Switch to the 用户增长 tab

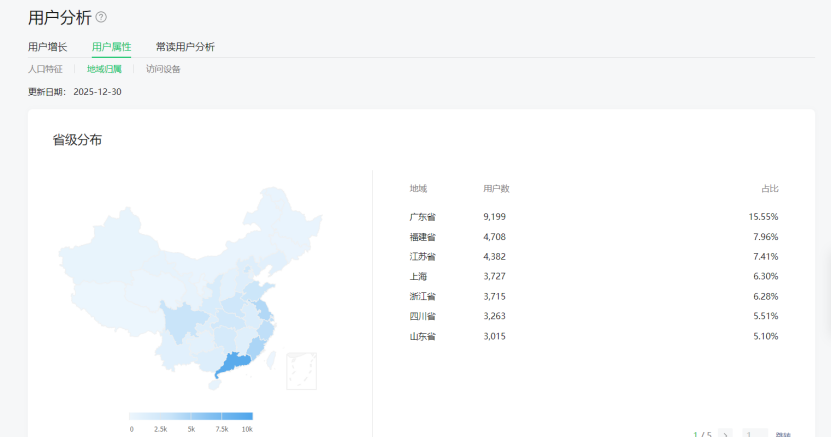coord(48,47)
